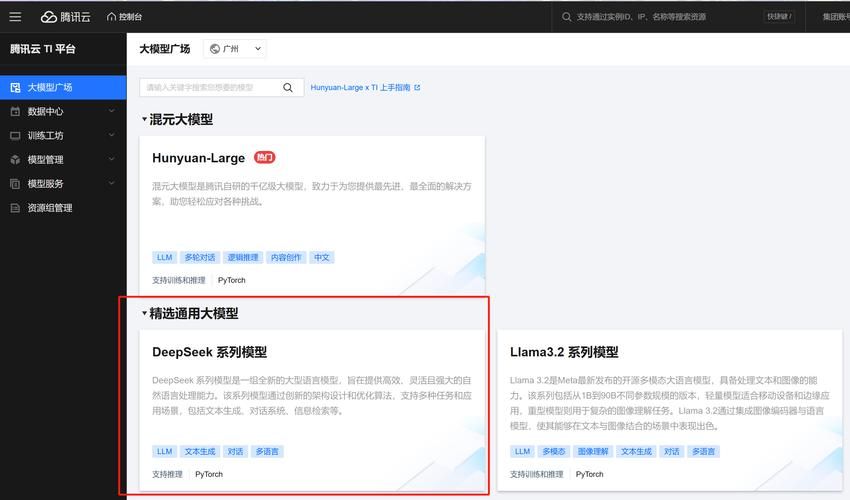The width and height of the screenshot is (850, 500).
Task: Click the Tencent Cloud logo
Action: pyautogui.click(x=66, y=17)
